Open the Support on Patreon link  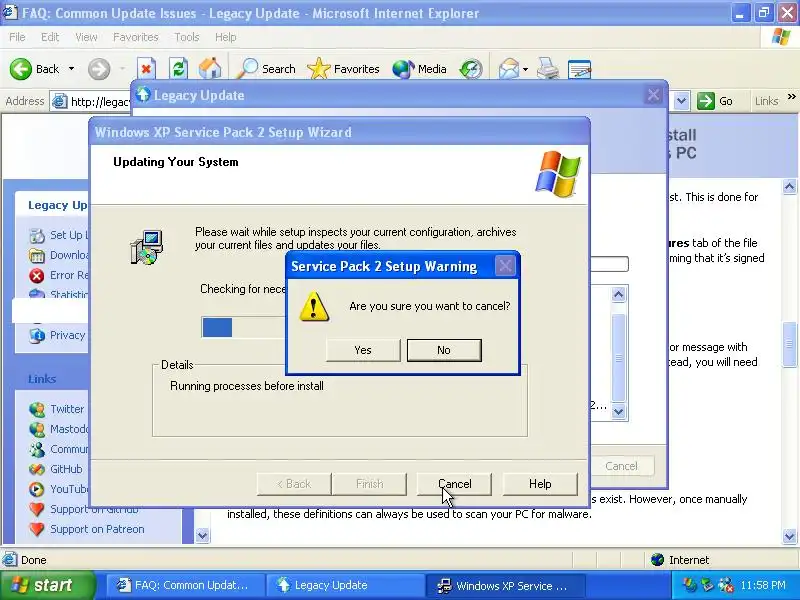97,529
